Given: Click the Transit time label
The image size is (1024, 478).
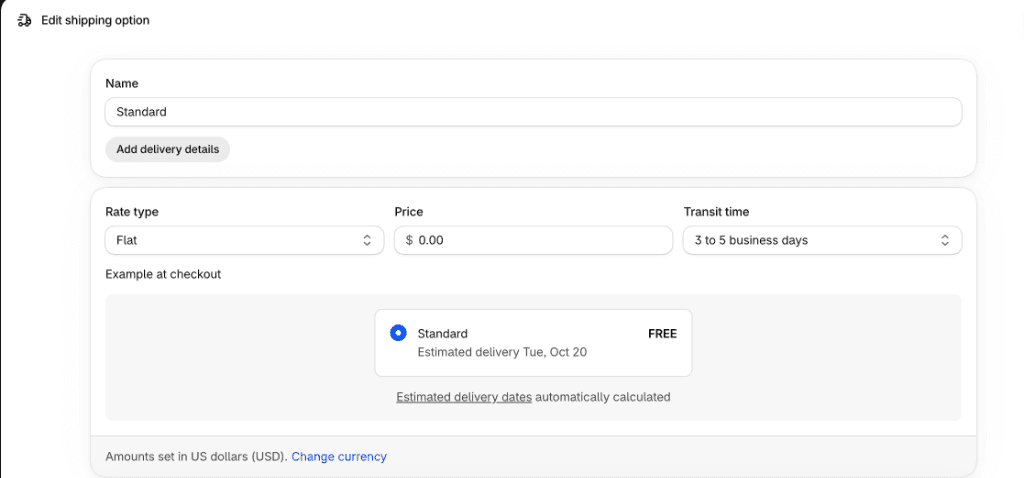Looking at the screenshot, I should (x=716, y=212).
